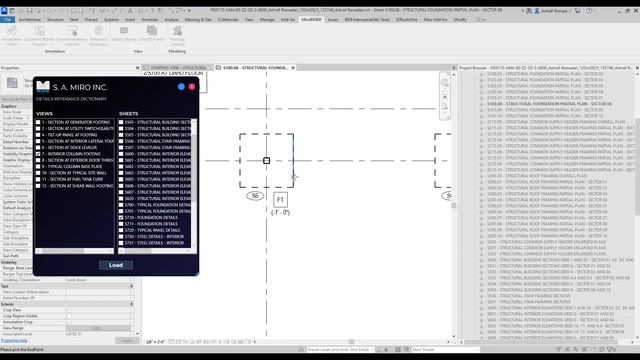Switch to the Collaborate ribbon tab
This screenshot has height=360, width=640.
point(228,20)
